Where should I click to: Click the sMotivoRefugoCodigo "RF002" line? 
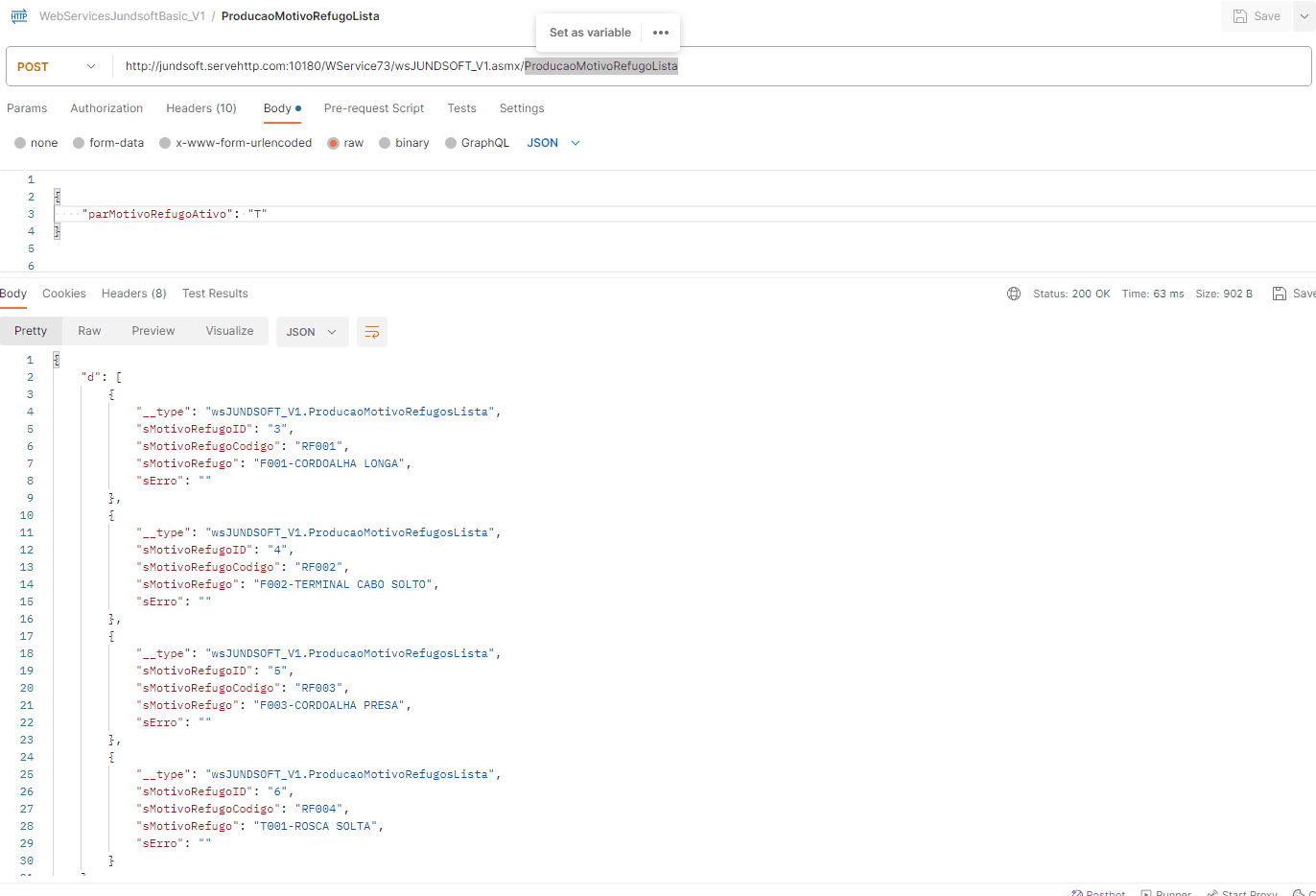point(243,567)
